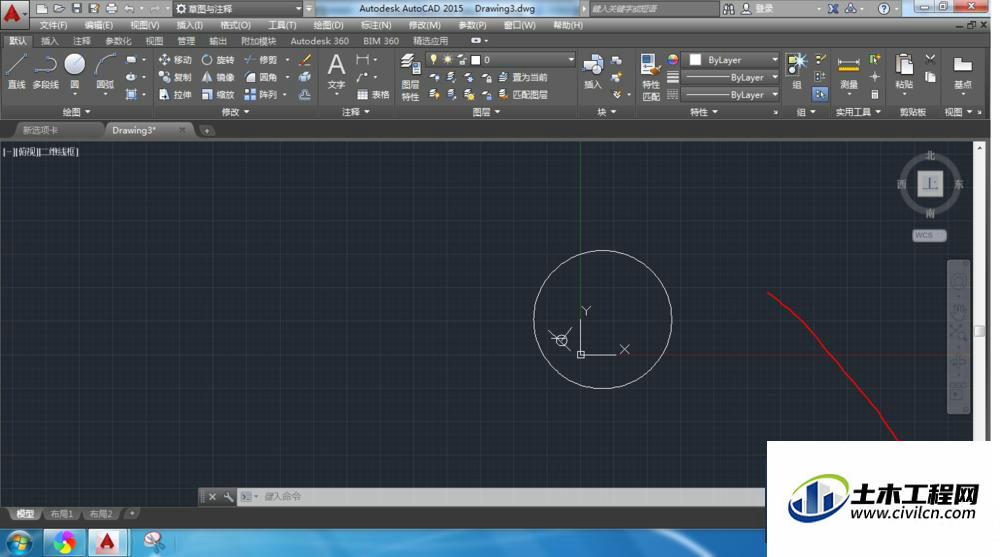
Task: Click the Paste (粘贴) icon
Action: pos(904,71)
